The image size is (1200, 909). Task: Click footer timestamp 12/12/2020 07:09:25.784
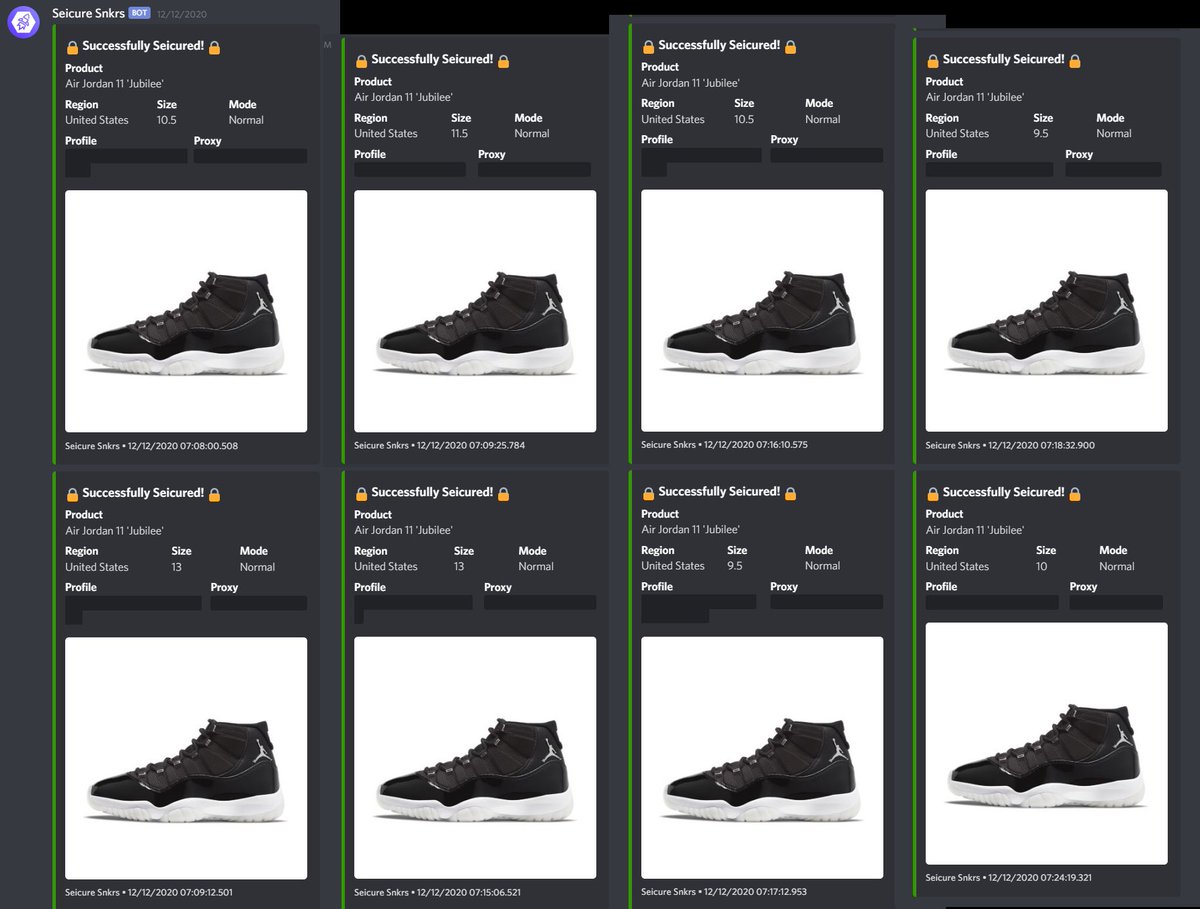pyautogui.click(x=470, y=446)
